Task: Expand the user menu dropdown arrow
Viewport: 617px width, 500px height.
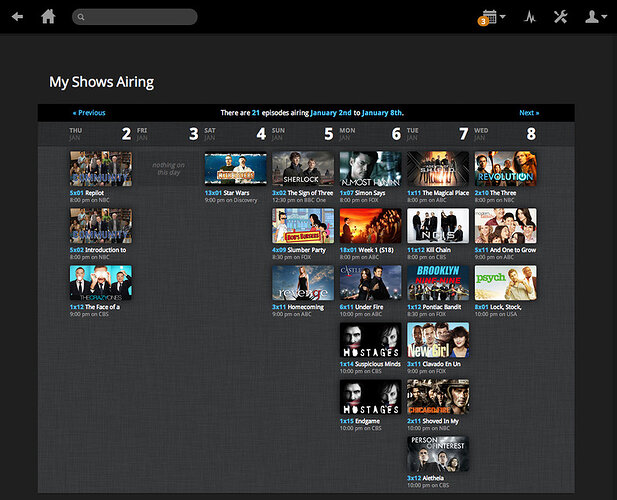Action: click(x=604, y=17)
